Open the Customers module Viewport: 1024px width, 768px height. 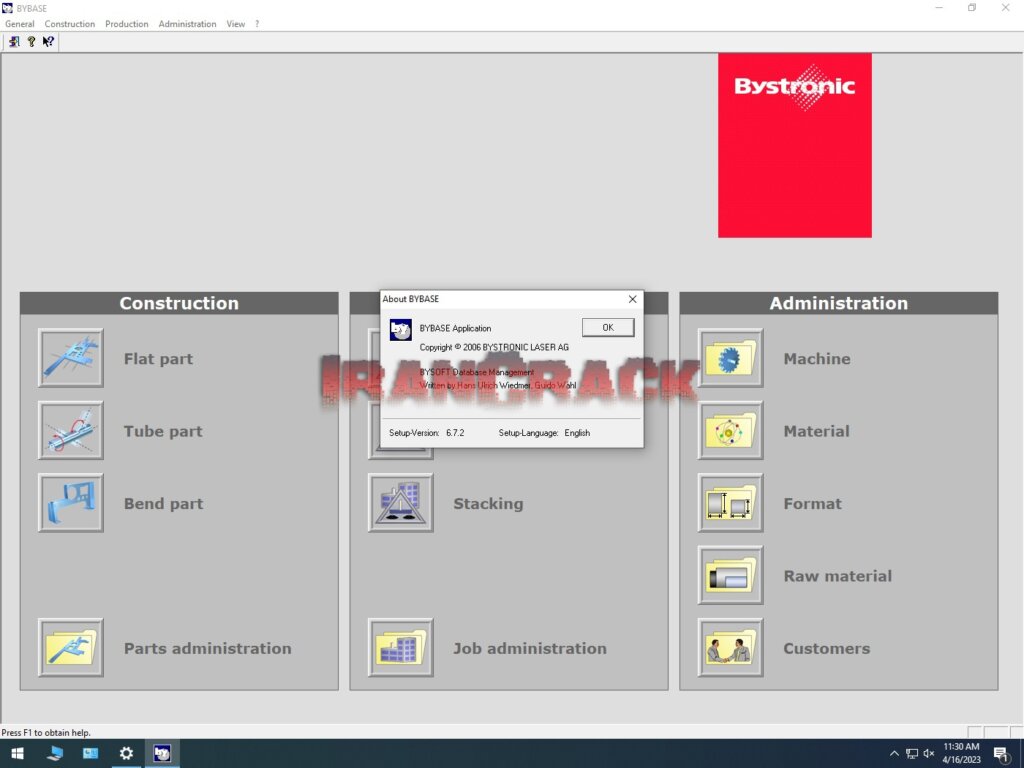pyautogui.click(x=730, y=648)
